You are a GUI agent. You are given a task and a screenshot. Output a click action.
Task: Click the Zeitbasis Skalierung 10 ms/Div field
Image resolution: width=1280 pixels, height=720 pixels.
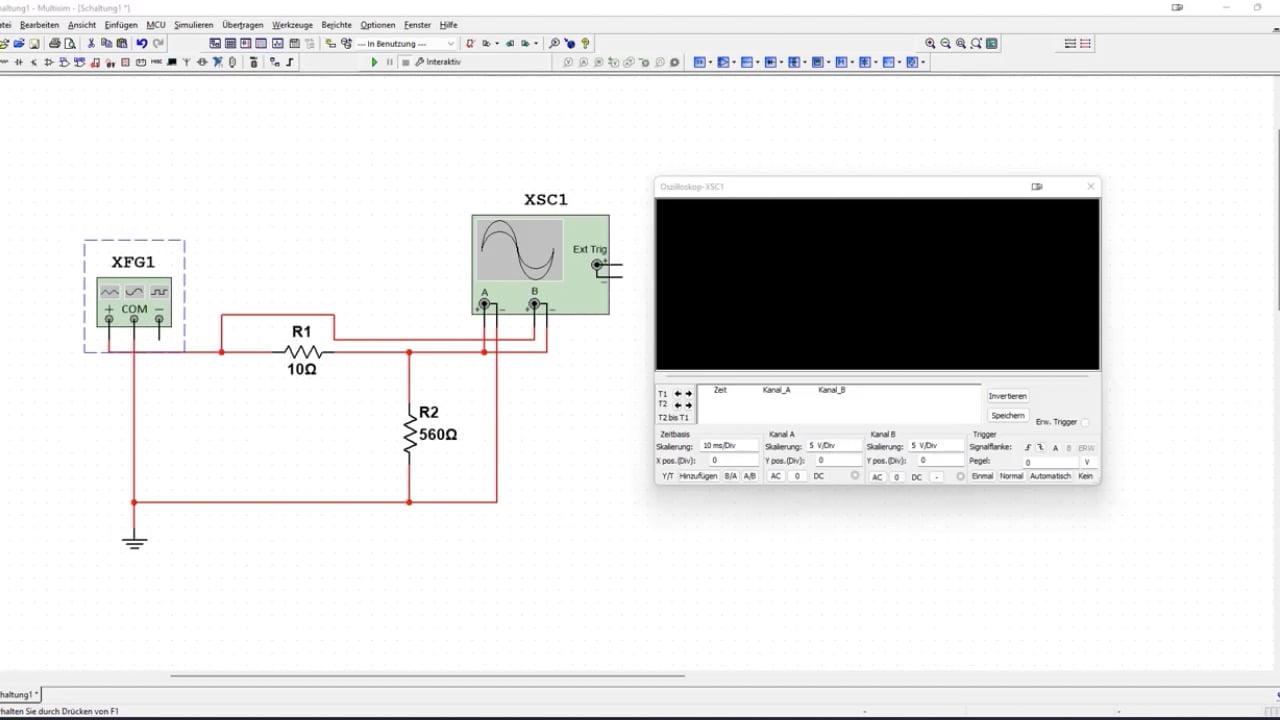pyautogui.click(x=729, y=446)
